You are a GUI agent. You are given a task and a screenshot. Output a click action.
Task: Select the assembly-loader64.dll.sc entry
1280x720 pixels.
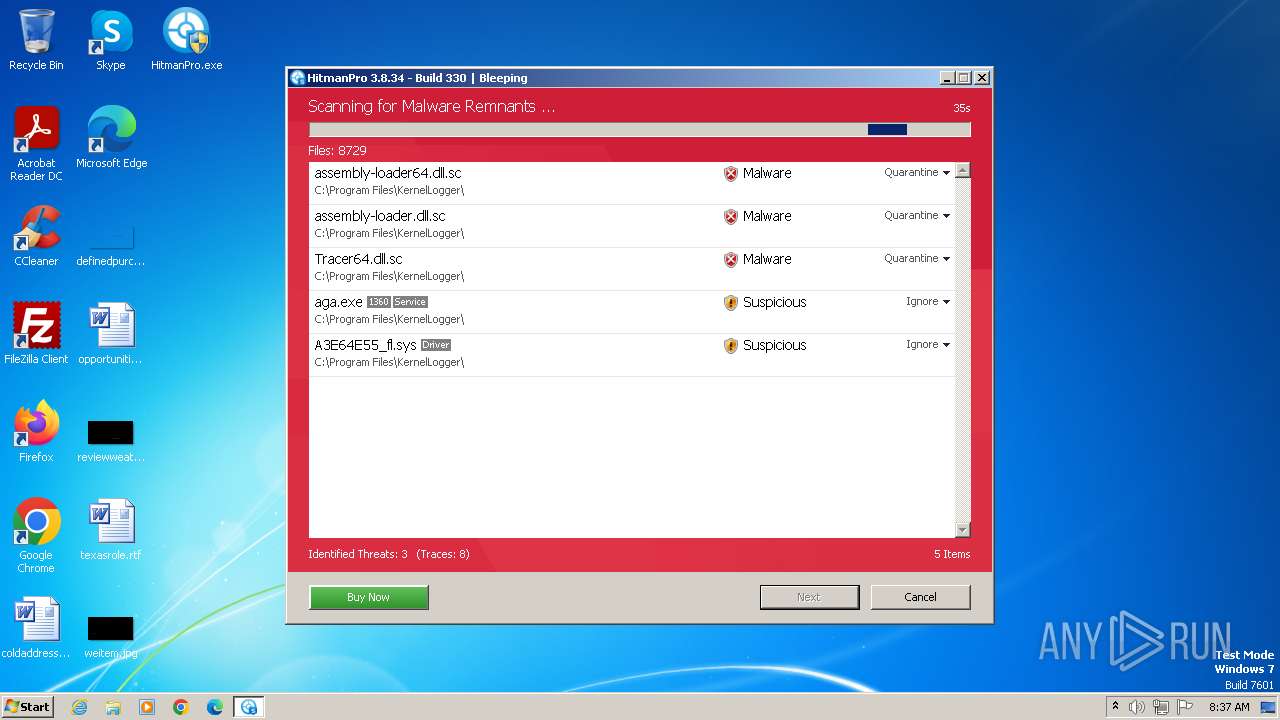632,183
